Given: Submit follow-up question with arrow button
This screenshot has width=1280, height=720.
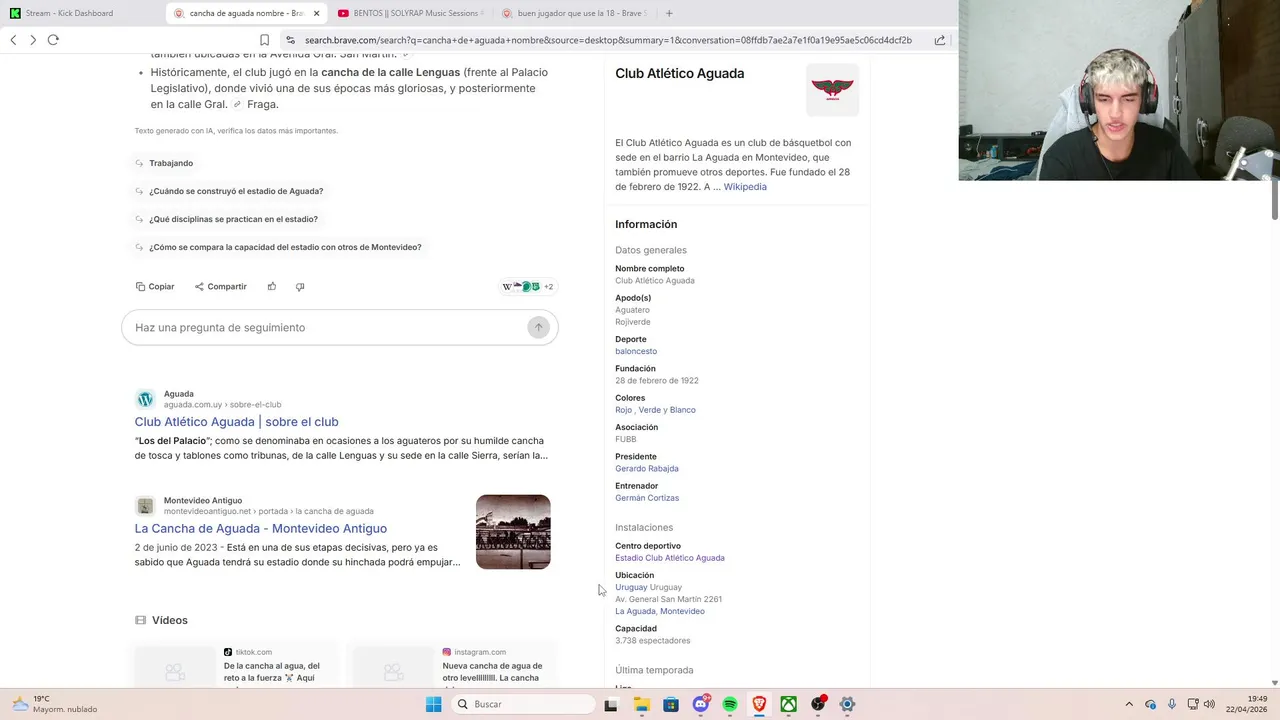Looking at the screenshot, I should [x=538, y=327].
